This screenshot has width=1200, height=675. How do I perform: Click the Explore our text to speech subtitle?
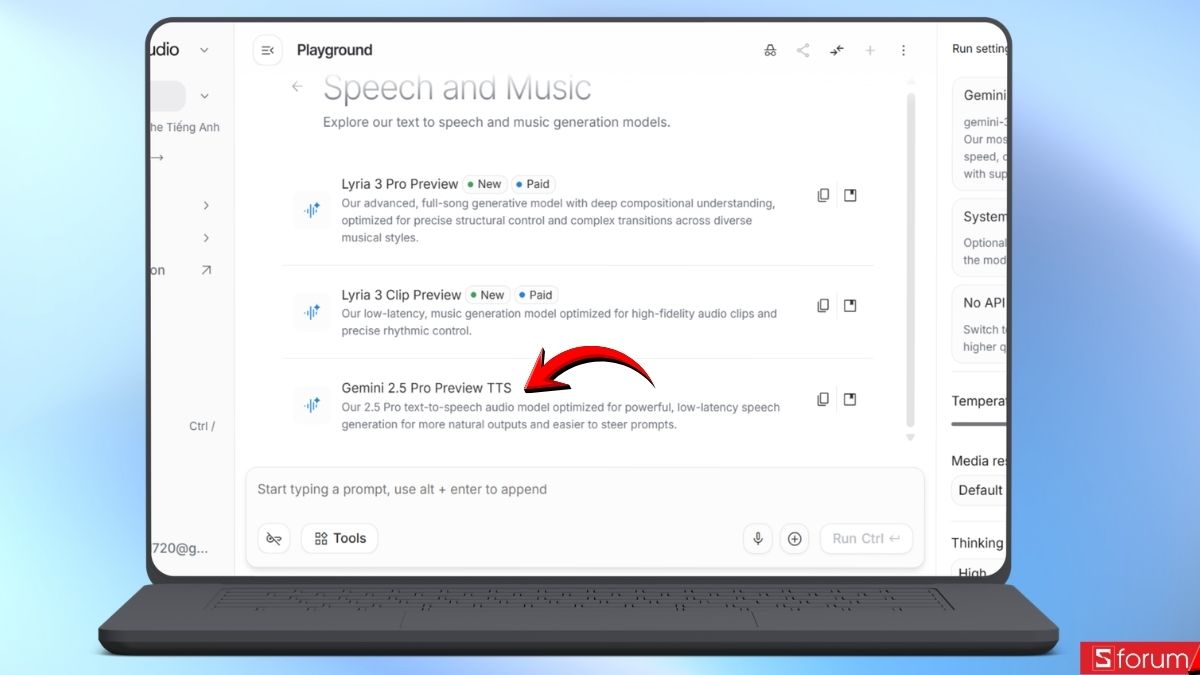tap(496, 122)
